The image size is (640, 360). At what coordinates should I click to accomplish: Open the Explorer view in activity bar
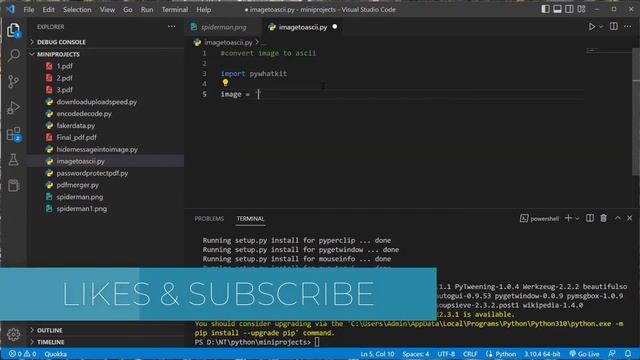[13, 30]
